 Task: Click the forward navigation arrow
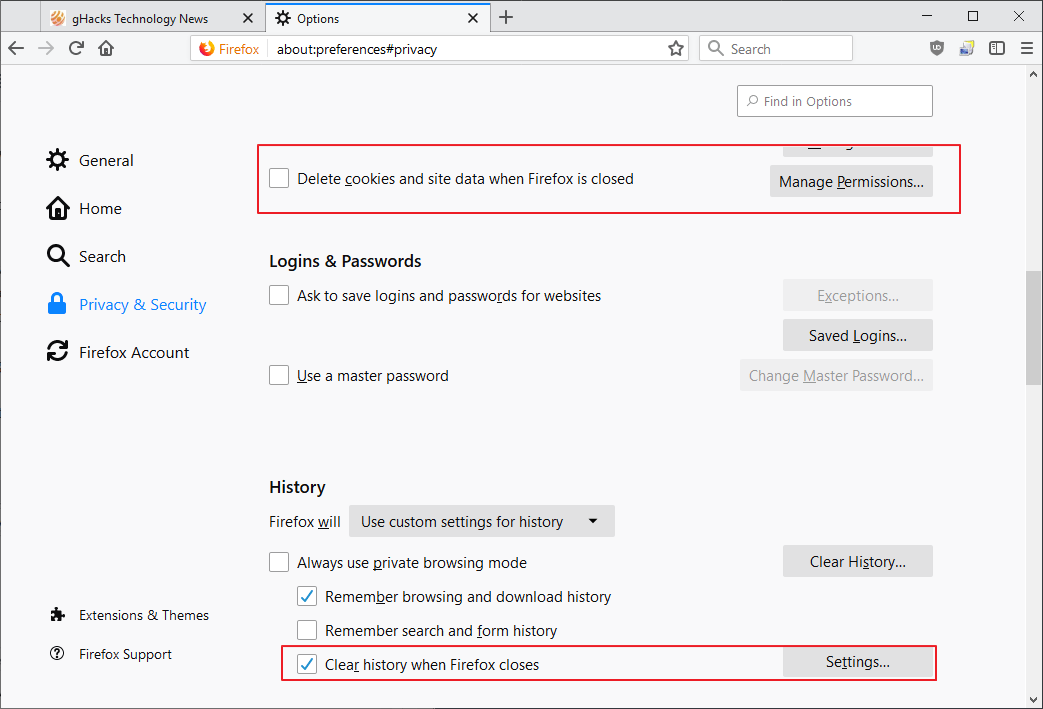pyautogui.click(x=46, y=49)
